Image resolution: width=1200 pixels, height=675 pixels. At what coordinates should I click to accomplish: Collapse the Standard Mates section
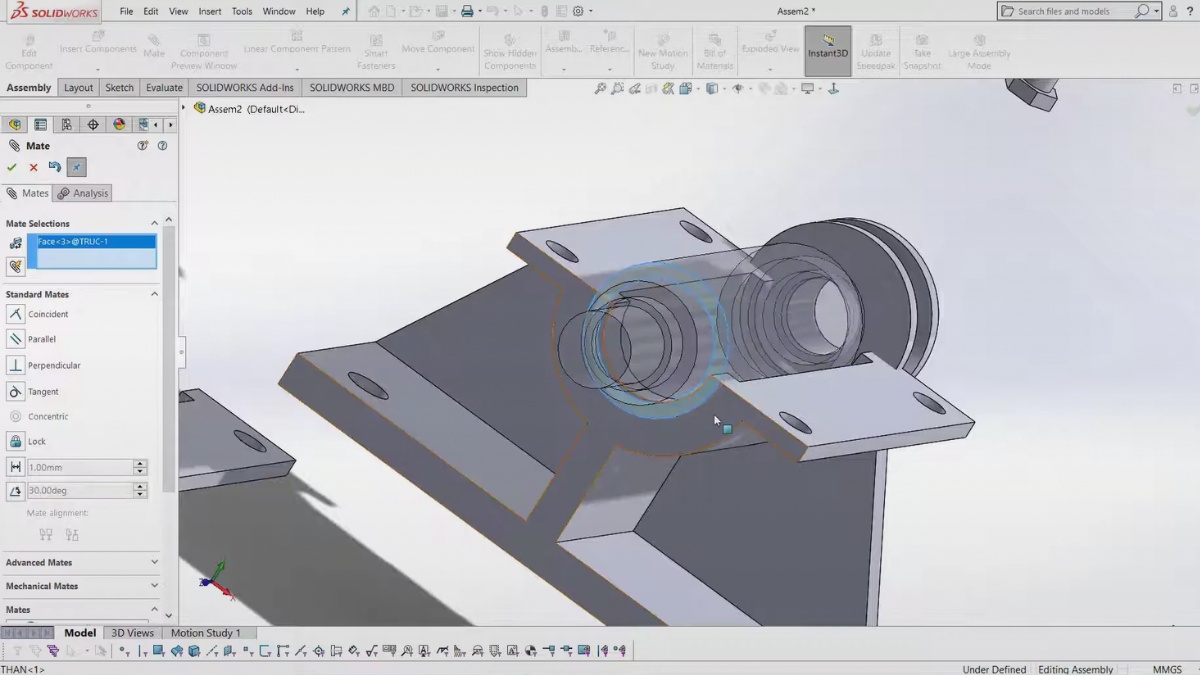(x=154, y=294)
